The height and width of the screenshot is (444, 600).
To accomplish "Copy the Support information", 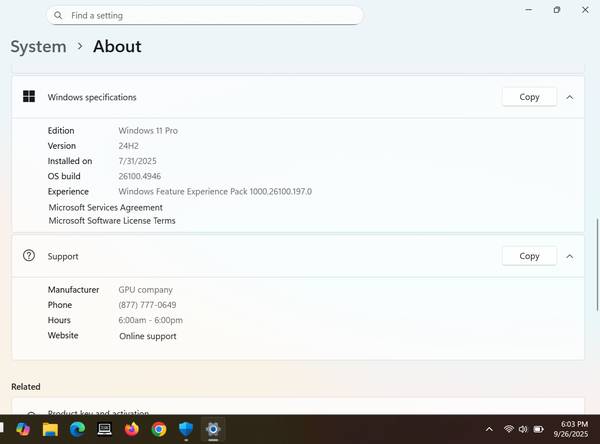I will tap(529, 256).
